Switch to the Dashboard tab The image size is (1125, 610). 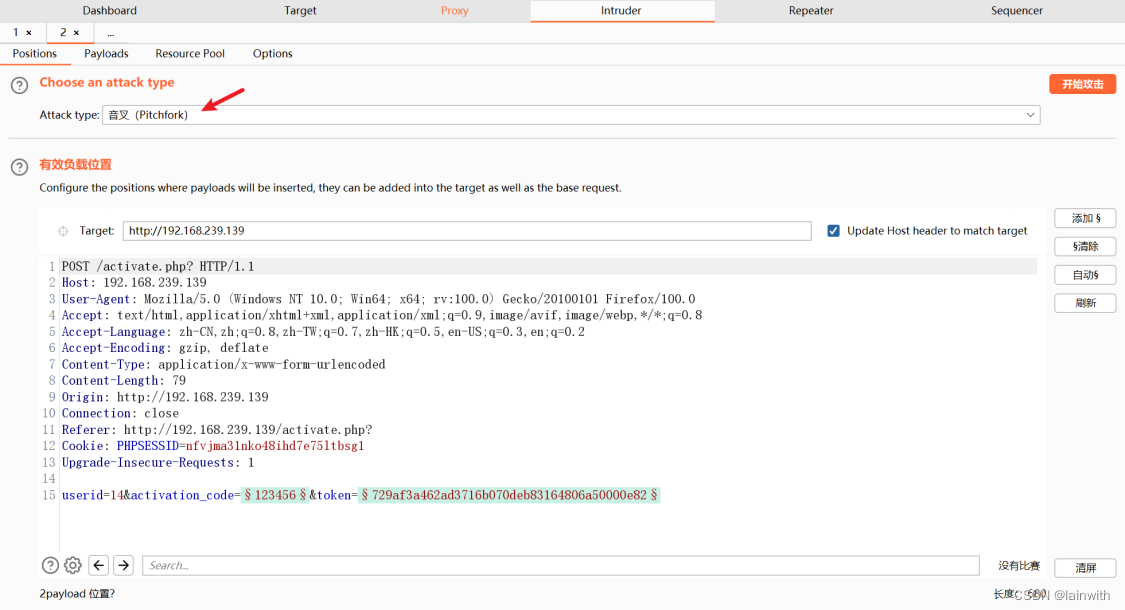[110, 11]
